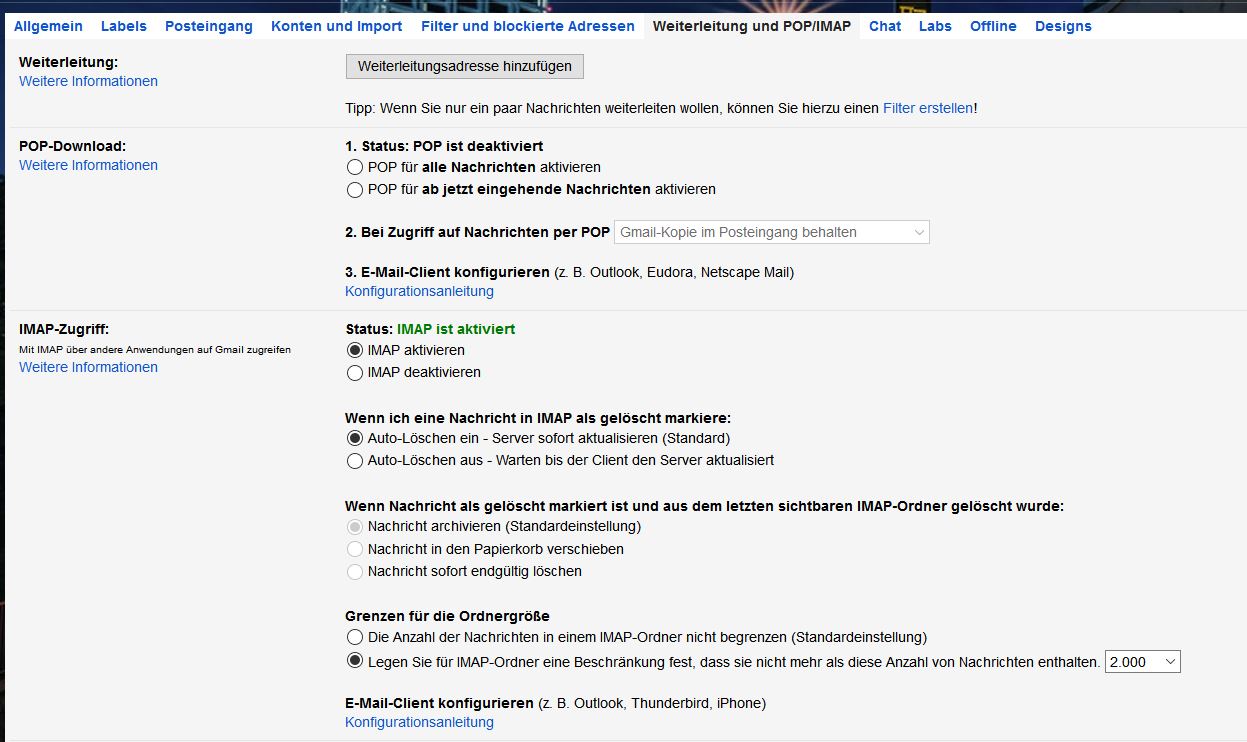Viewport: 1247px width, 742px height.
Task: Open Weitere Informationen under Weiterleitung
Action: 88,81
